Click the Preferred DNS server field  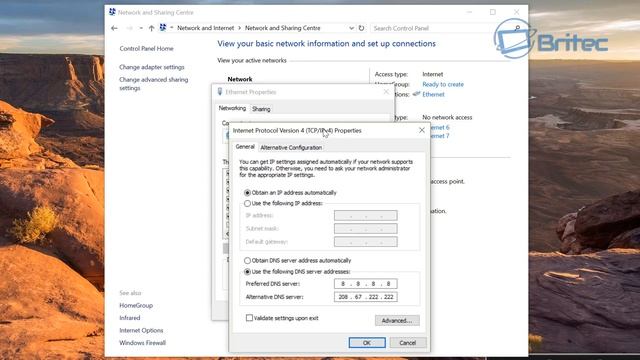click(x=366, y=284)
